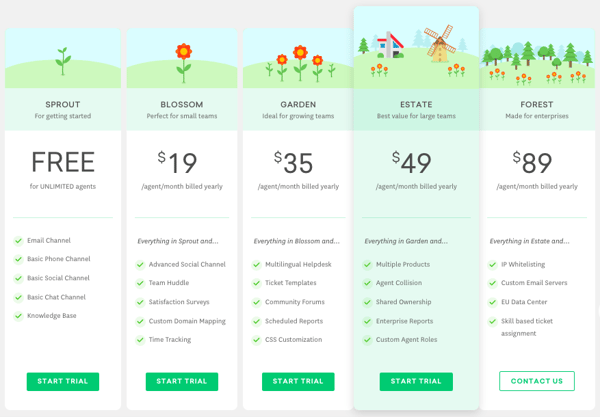The width and height of the screenshot is (600, 417).
Task: Click the Garden plan three-flowers illustration
Action: 300,63
